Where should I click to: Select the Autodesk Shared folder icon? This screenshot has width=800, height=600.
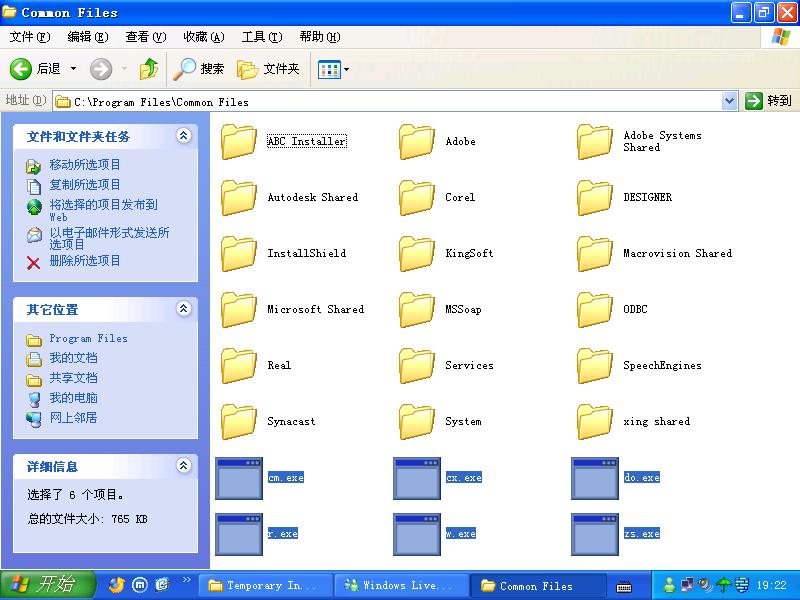[x=238, y=197]
